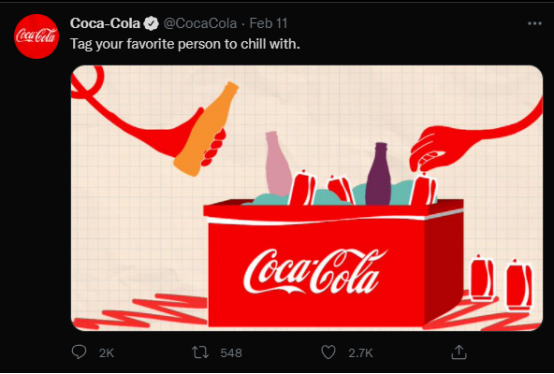
Task: Open the Coca-Cola display name link
Action: pyautogui.click(x=105, y=23)
